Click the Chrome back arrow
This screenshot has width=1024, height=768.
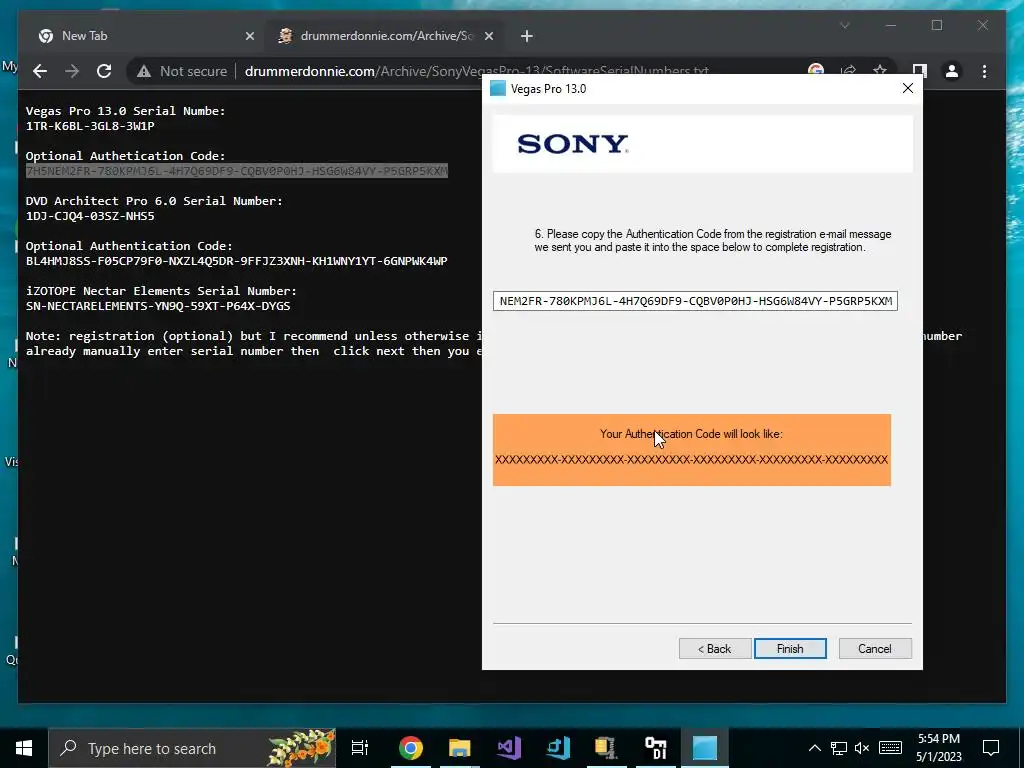coord(40,71)
